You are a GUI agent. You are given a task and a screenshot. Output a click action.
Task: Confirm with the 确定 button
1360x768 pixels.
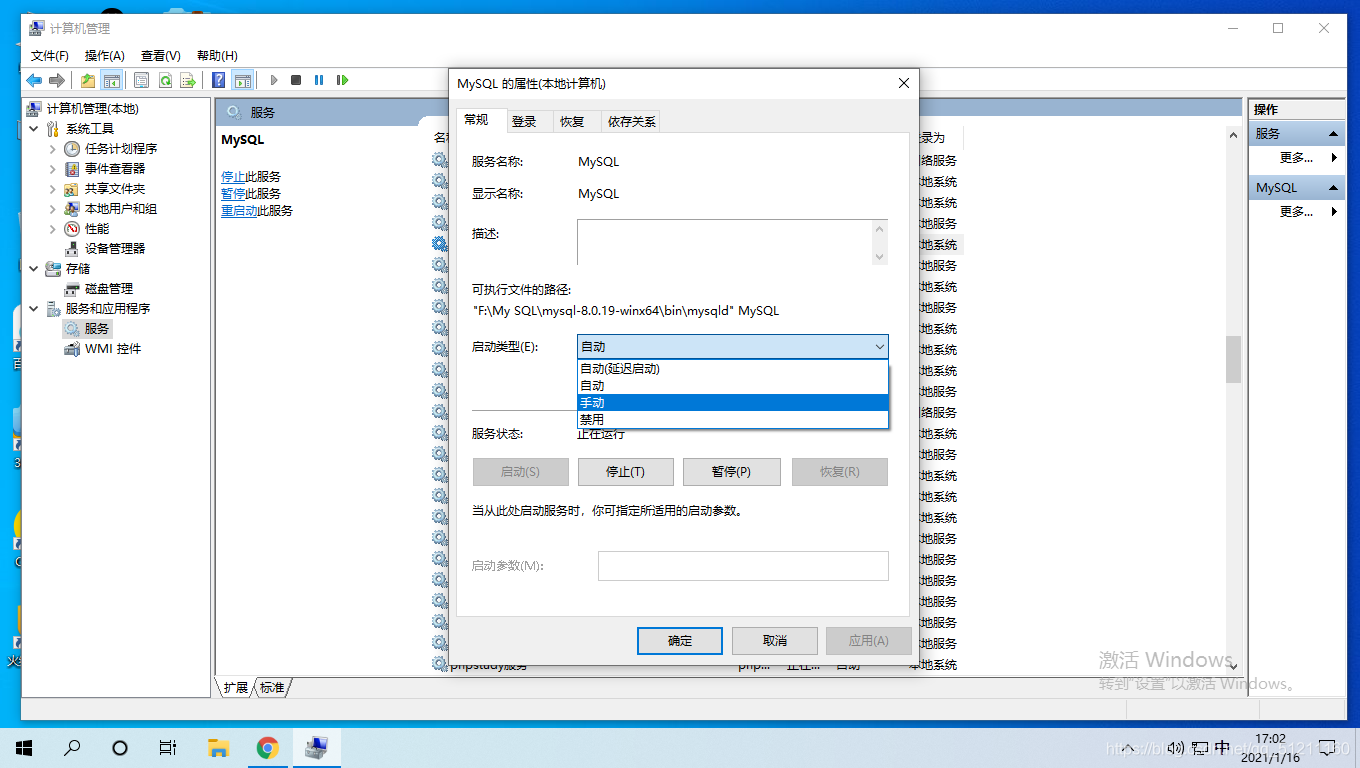[680, 641]
